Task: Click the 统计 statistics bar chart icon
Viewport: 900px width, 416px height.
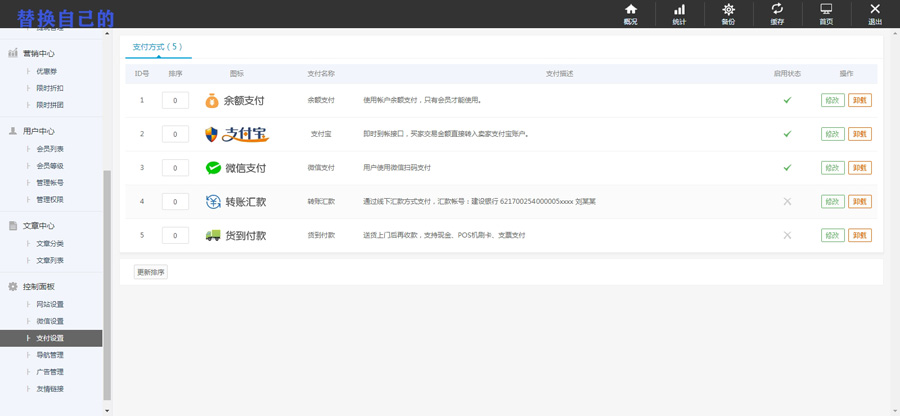Action: point(679,13)
